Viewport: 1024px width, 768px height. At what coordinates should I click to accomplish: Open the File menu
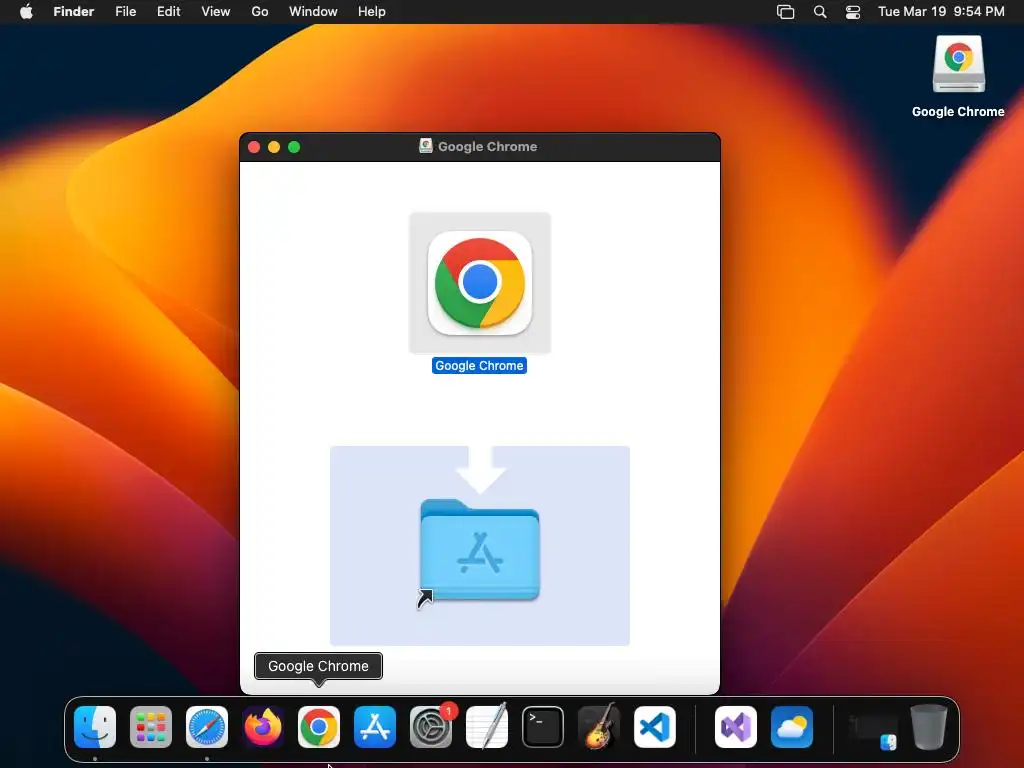pyautogui.click(x=125, y=12)
